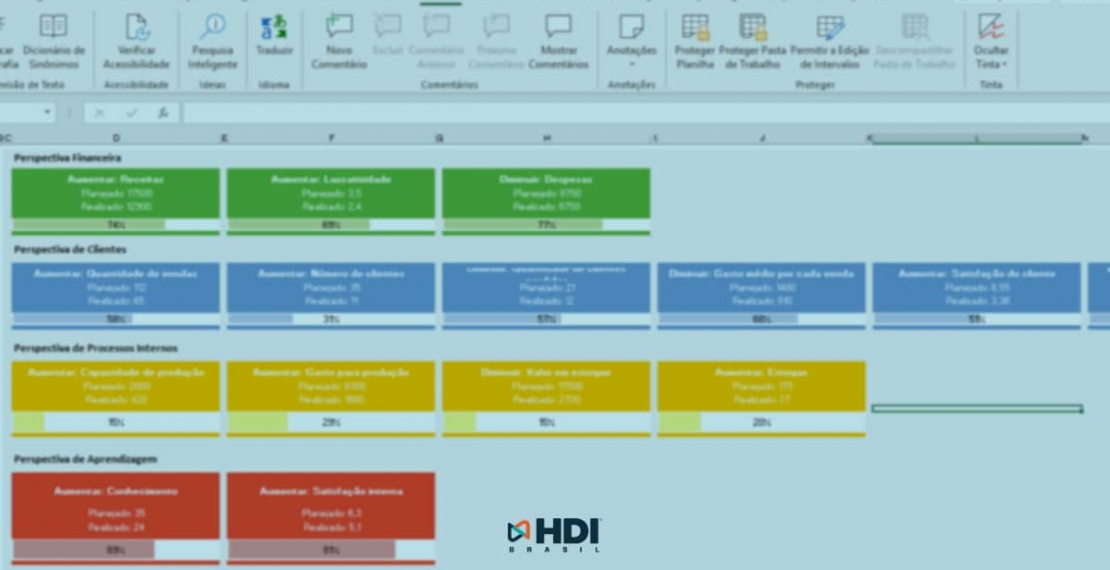Click the 29% progress bar under Gasto para produção
Viewport: 1110px width, 570px height.
pos(331,423)
